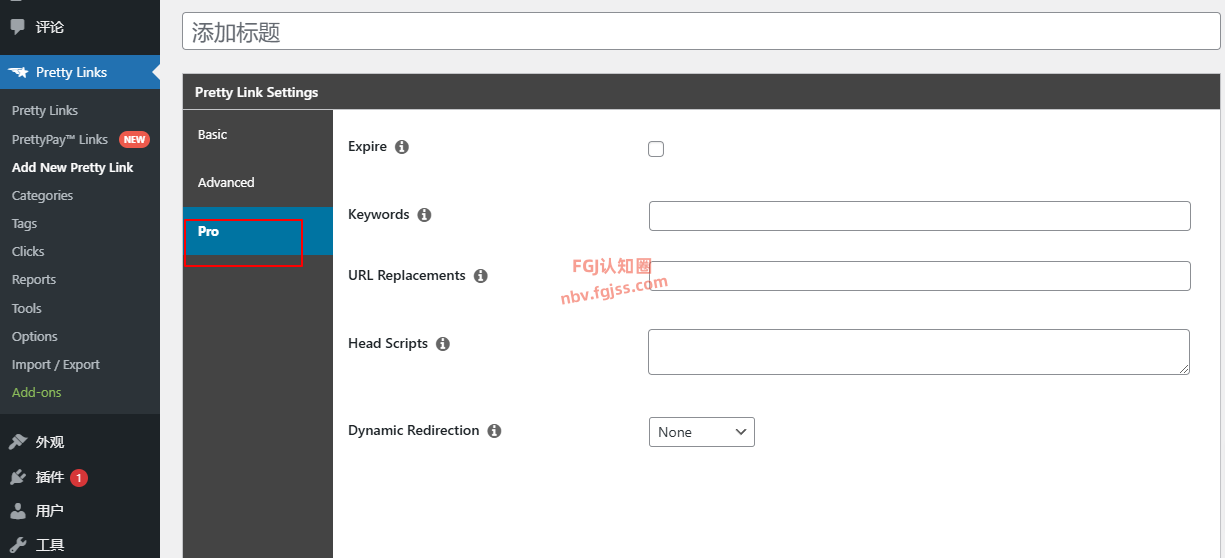Click the Head Scripts info icon
1225x558 pixels.
[x=443, y=344]
